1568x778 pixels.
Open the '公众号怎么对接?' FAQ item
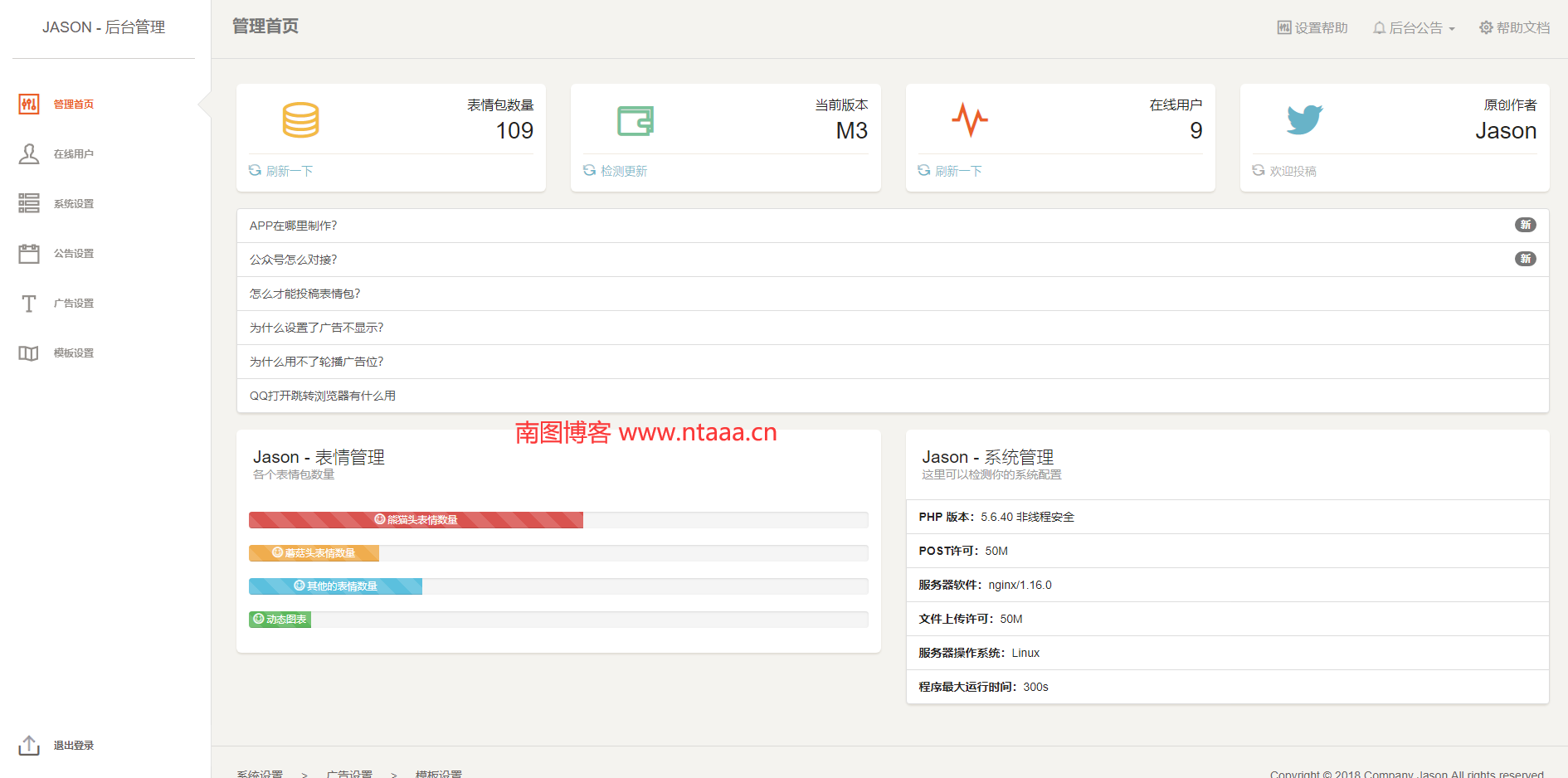tap(294, 260)
